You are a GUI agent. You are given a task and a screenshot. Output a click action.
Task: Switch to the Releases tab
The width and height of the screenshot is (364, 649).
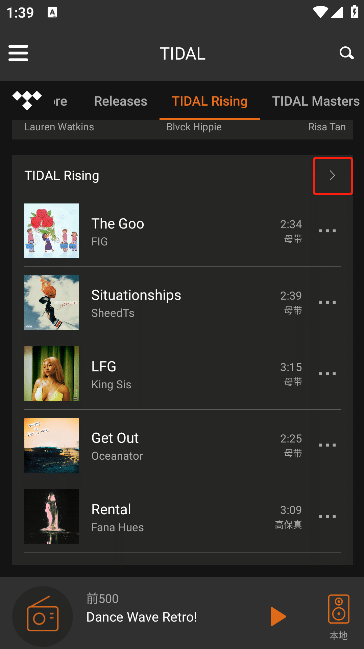pyautogui.click(x=121, y=101)
